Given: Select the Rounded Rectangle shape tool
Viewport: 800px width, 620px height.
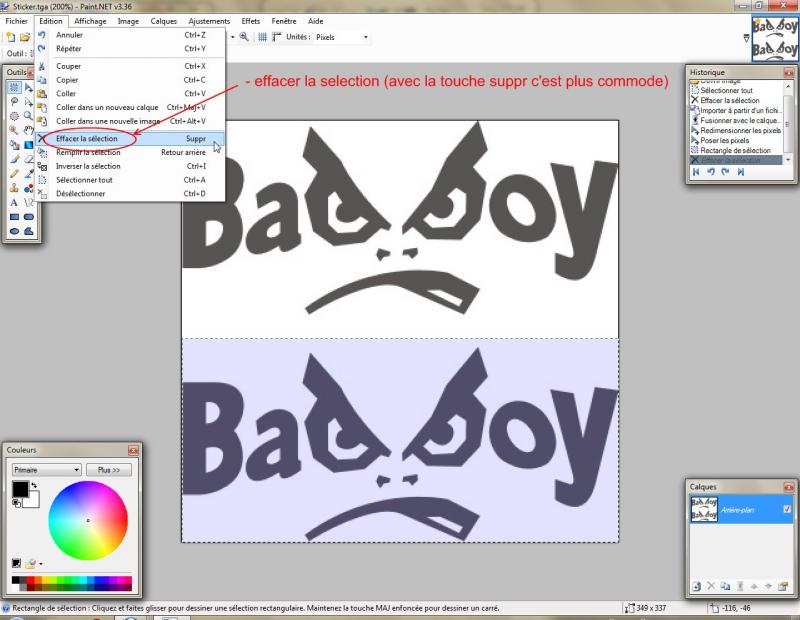Looking at the screenshot, I should click(x=29, y=217).
